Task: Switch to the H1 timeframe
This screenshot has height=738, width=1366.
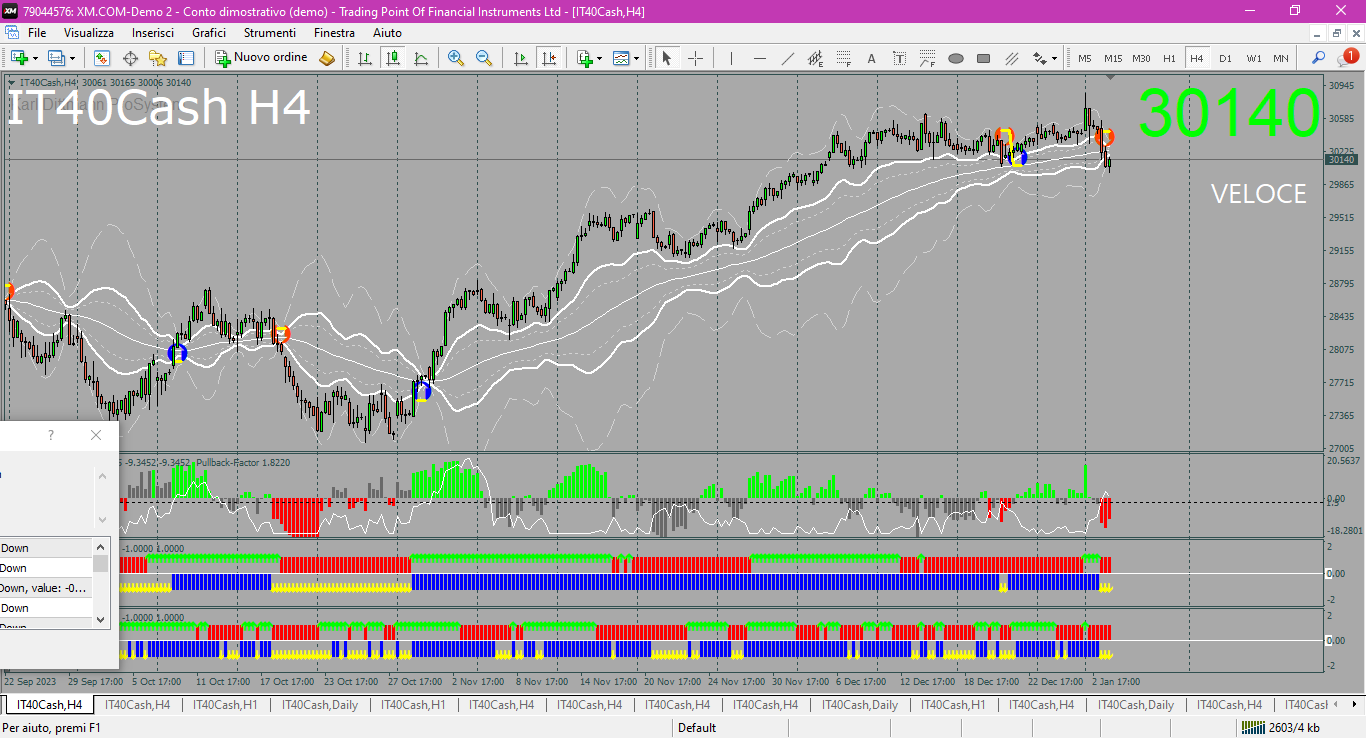Action: click(x=1169, y=58)
